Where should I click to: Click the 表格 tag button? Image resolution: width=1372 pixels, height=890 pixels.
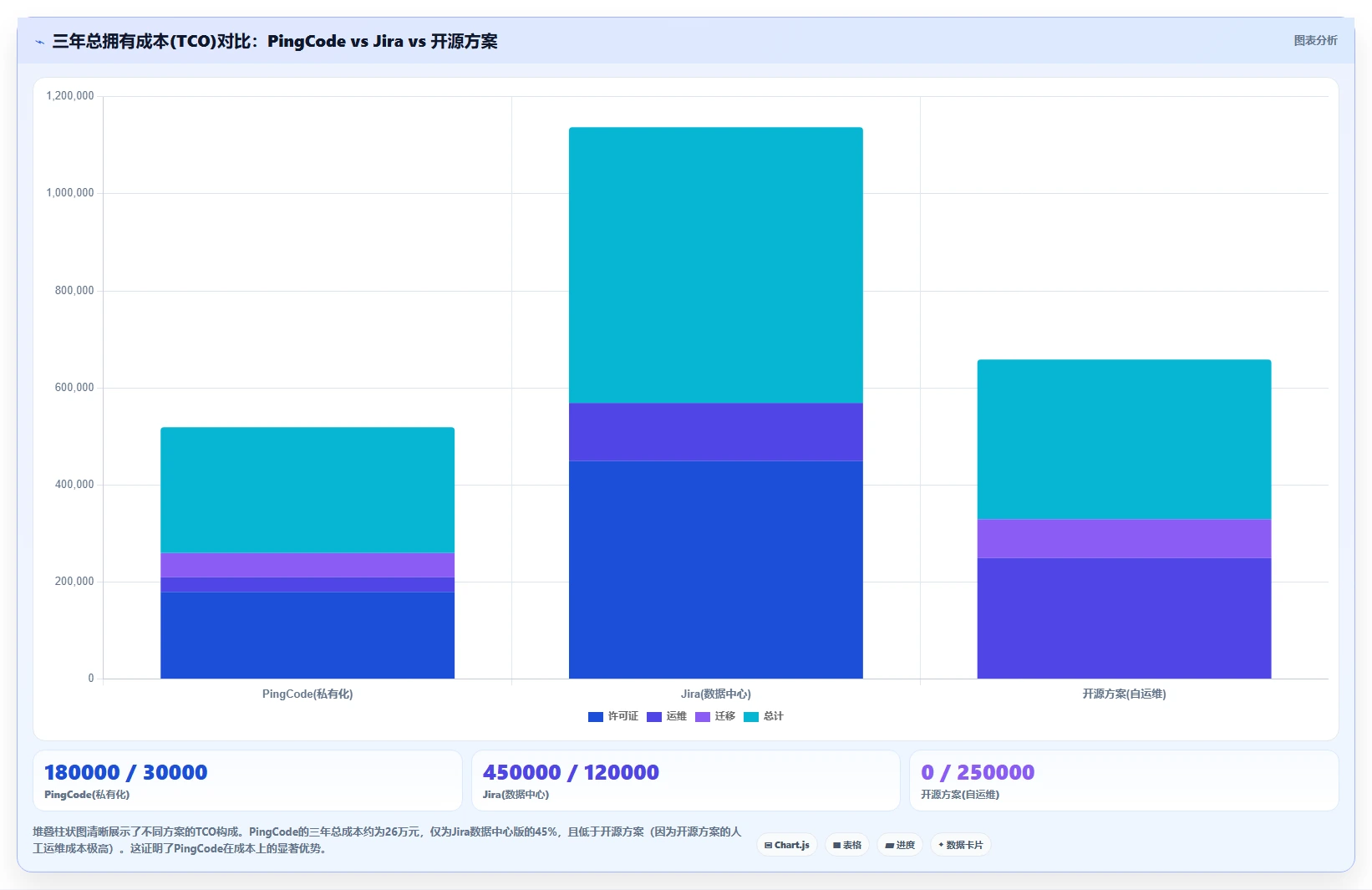(847, 845)
